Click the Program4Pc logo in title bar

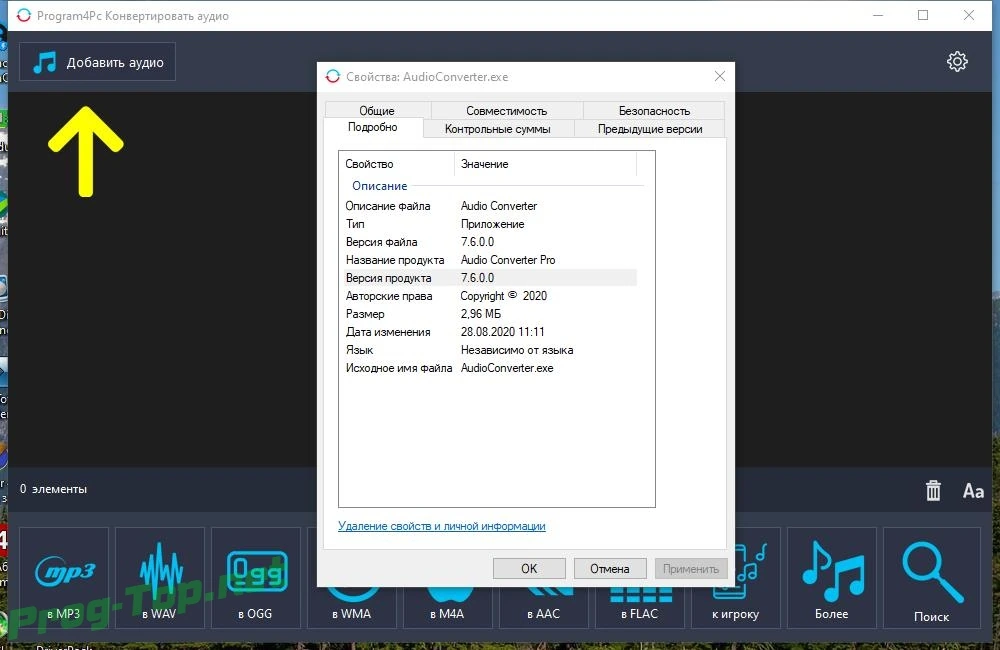(x=24, y=15)
